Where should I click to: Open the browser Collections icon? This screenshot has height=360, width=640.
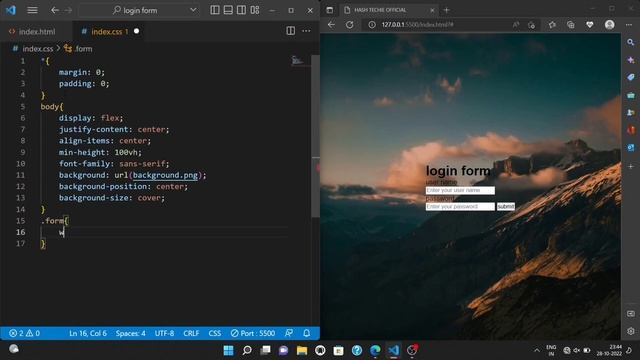(571, 24)
